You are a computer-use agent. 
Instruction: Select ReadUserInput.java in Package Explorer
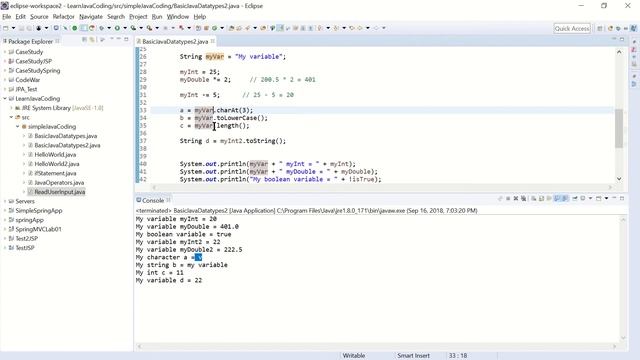point(60,192)
